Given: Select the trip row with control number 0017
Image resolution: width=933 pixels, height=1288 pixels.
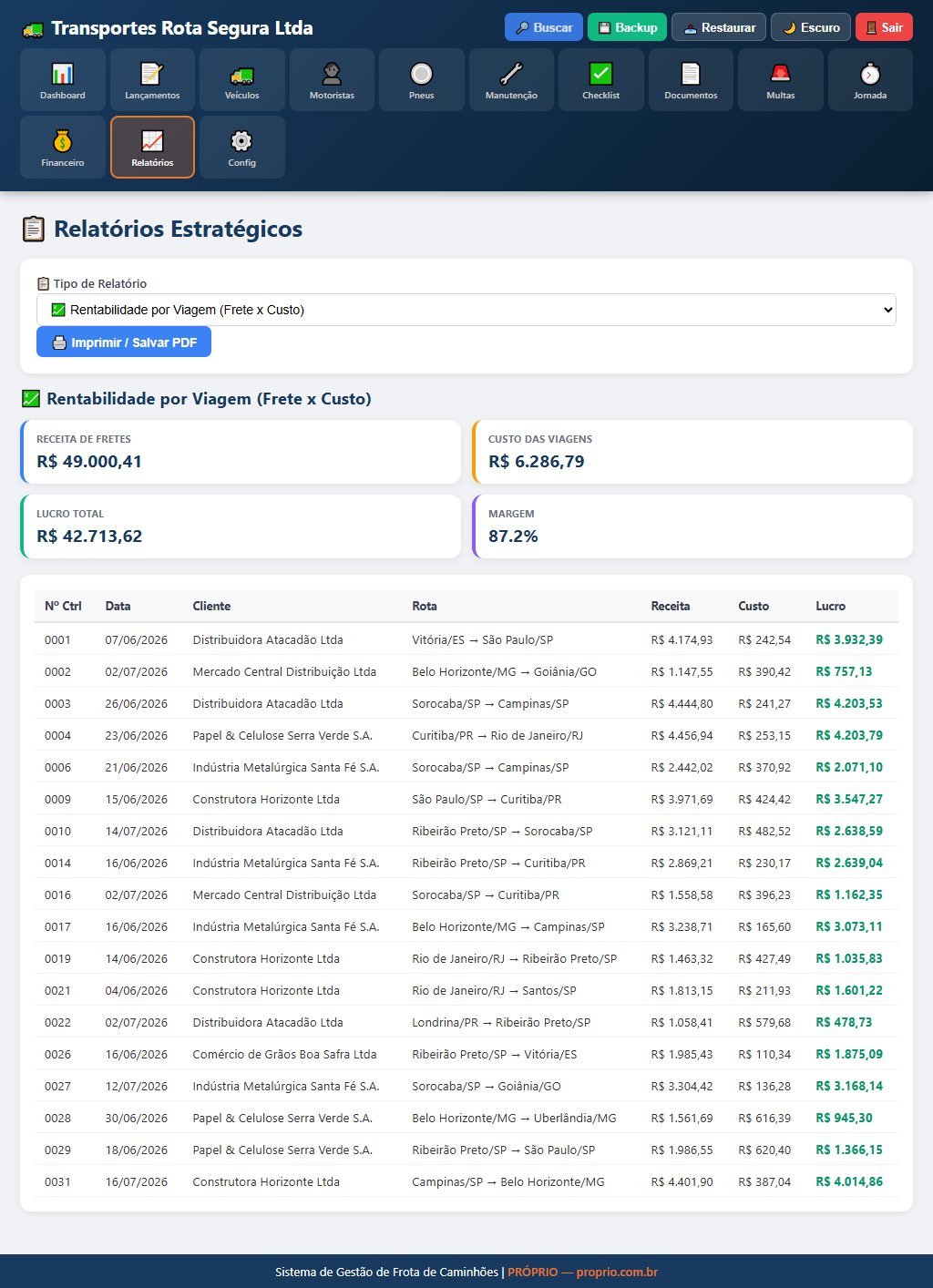Looking at the screenshot, I should pyautogui.click(x=466, y=926).
